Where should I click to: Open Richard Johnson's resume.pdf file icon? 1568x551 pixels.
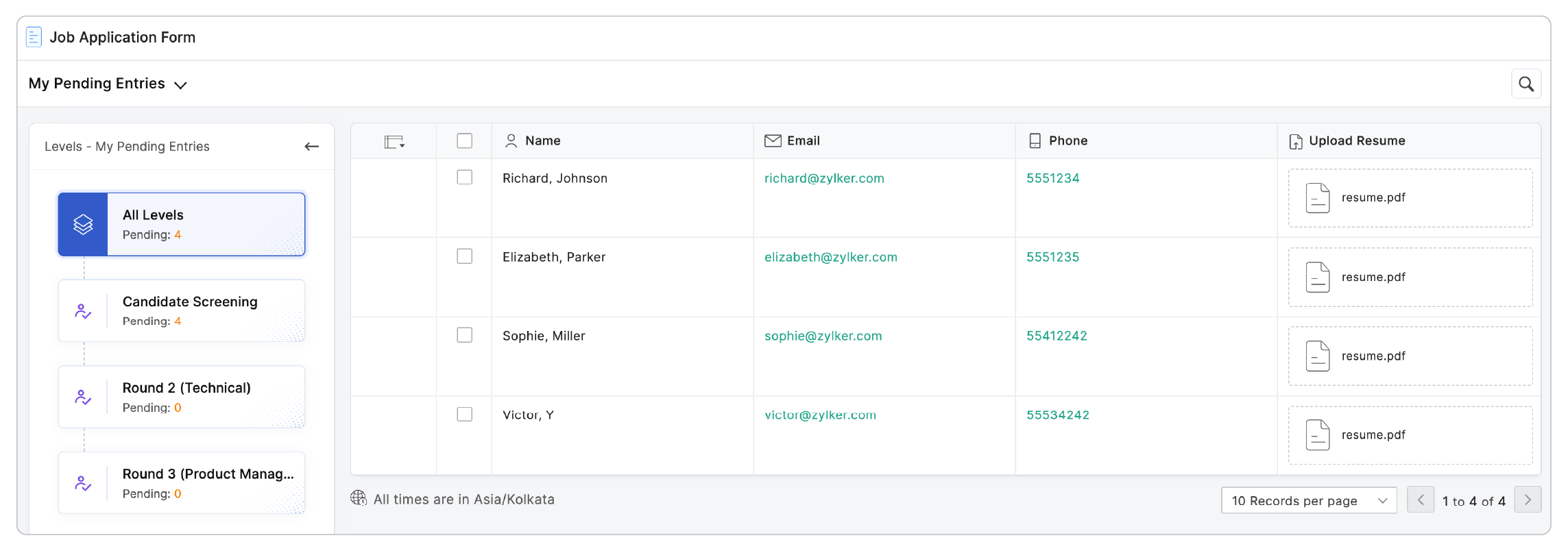pyautogui.click(x=1317, y=198)
